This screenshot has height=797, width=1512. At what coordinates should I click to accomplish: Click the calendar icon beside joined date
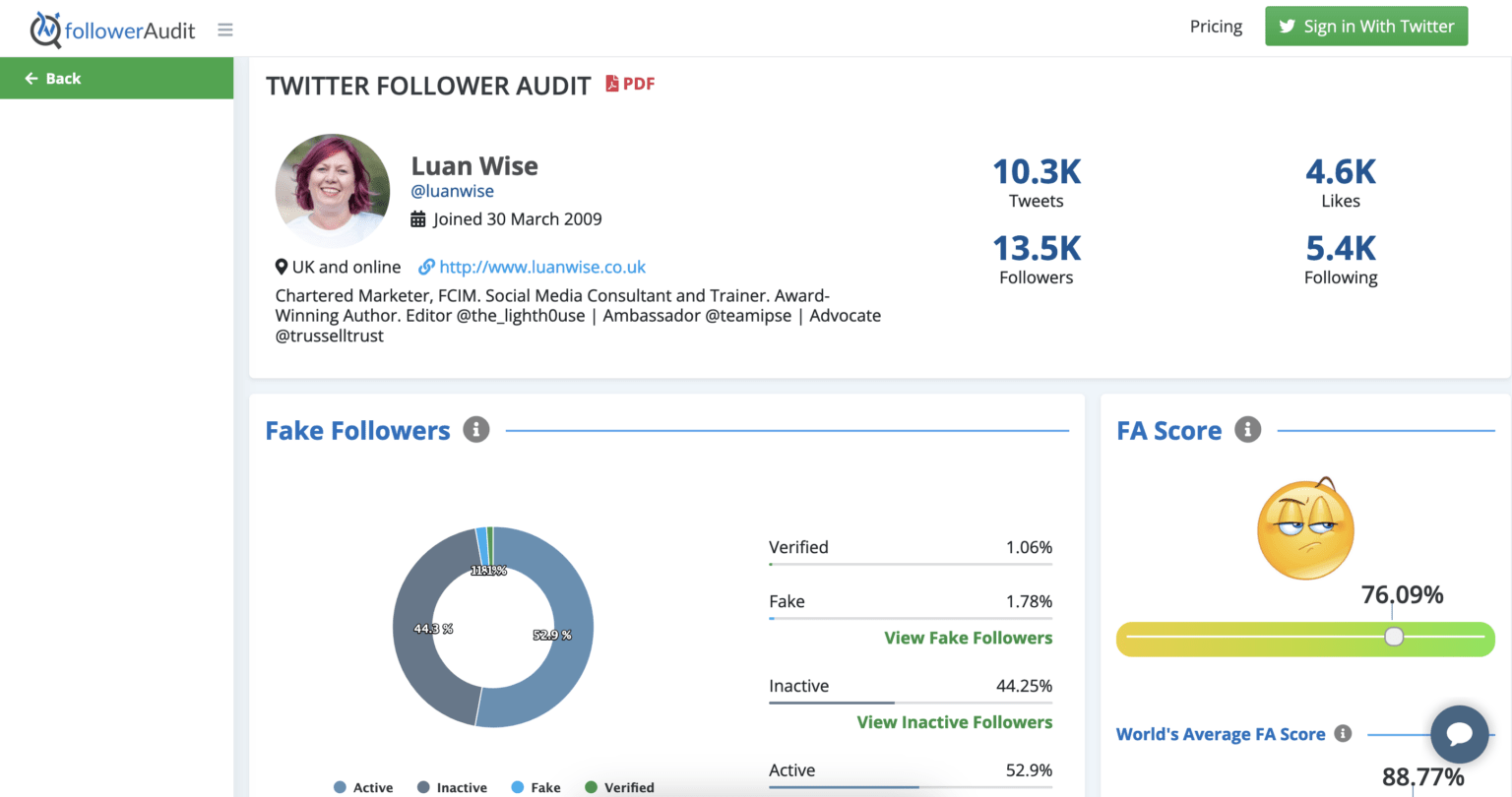tap(417, 218)
